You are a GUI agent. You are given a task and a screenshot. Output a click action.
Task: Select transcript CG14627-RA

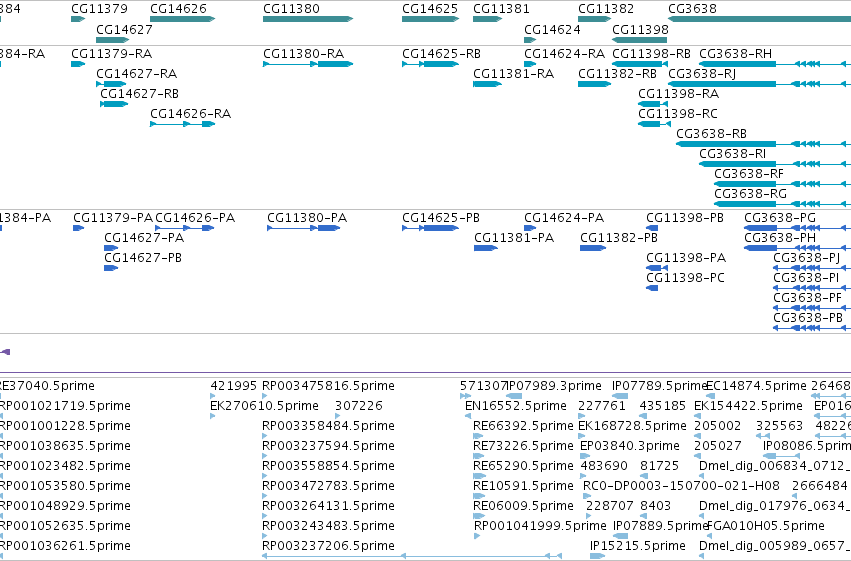(111, 84)
